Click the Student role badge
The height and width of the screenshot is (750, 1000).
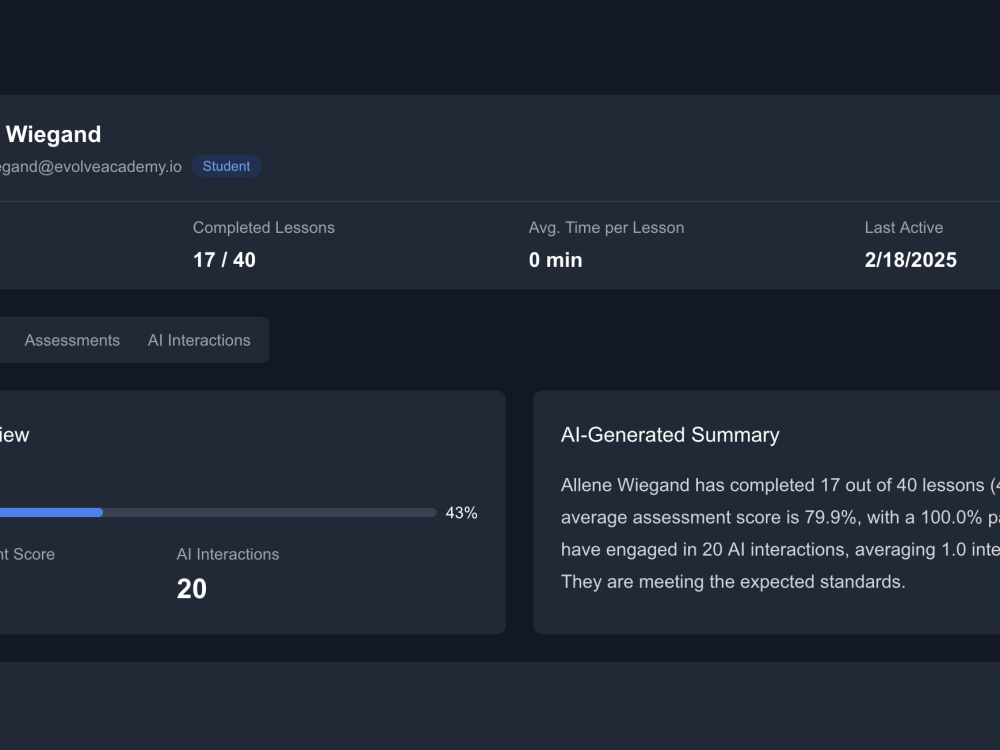(x=226, y=166)
